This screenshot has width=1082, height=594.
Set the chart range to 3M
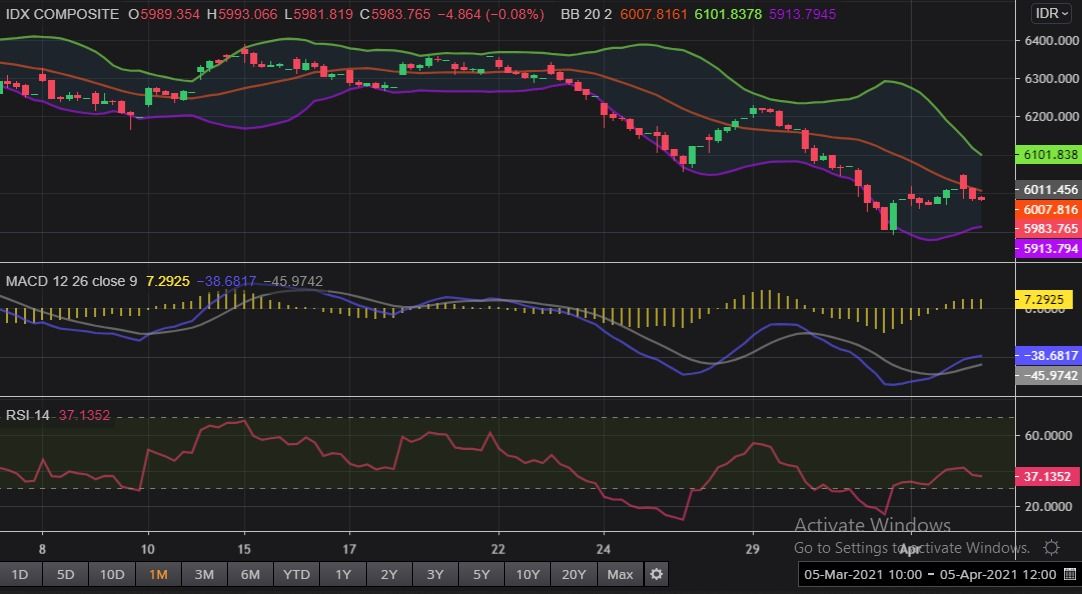tap(204, 574)
